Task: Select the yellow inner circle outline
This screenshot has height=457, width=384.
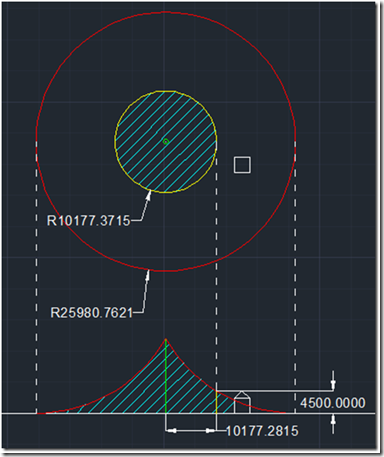Action: pos(115,142)
